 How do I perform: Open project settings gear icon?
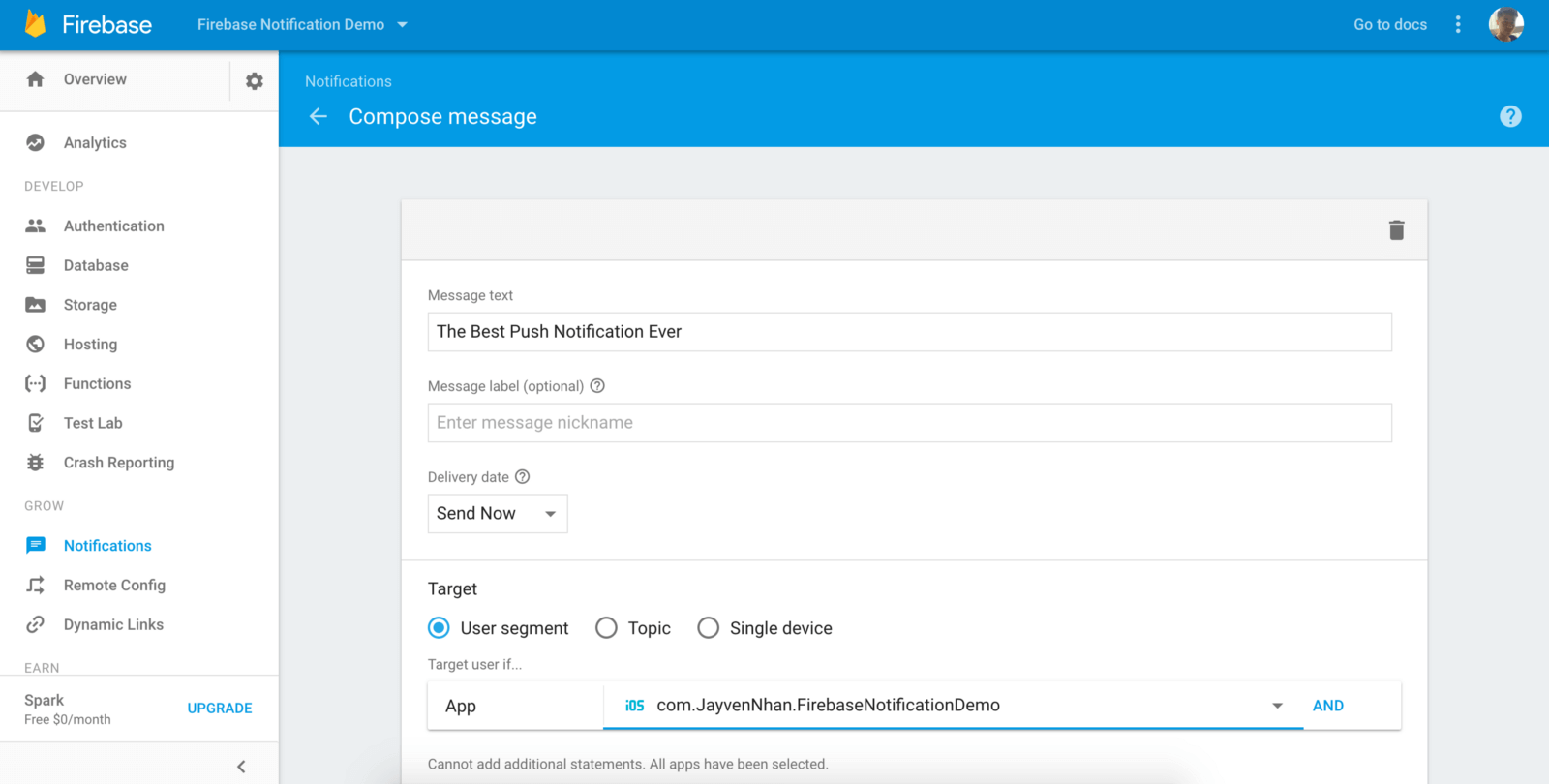[255, 81]
